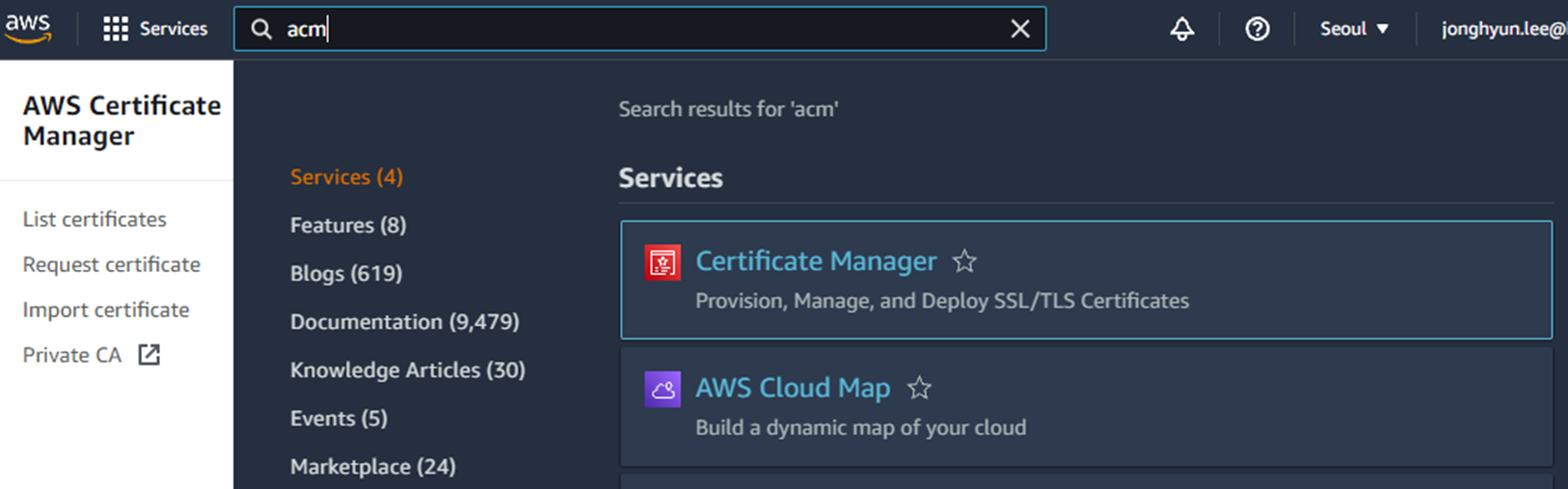Click the Provision, Manage, and Deploy SSL/TLS description
This screenshot has width=1568, height=489.
942,301
